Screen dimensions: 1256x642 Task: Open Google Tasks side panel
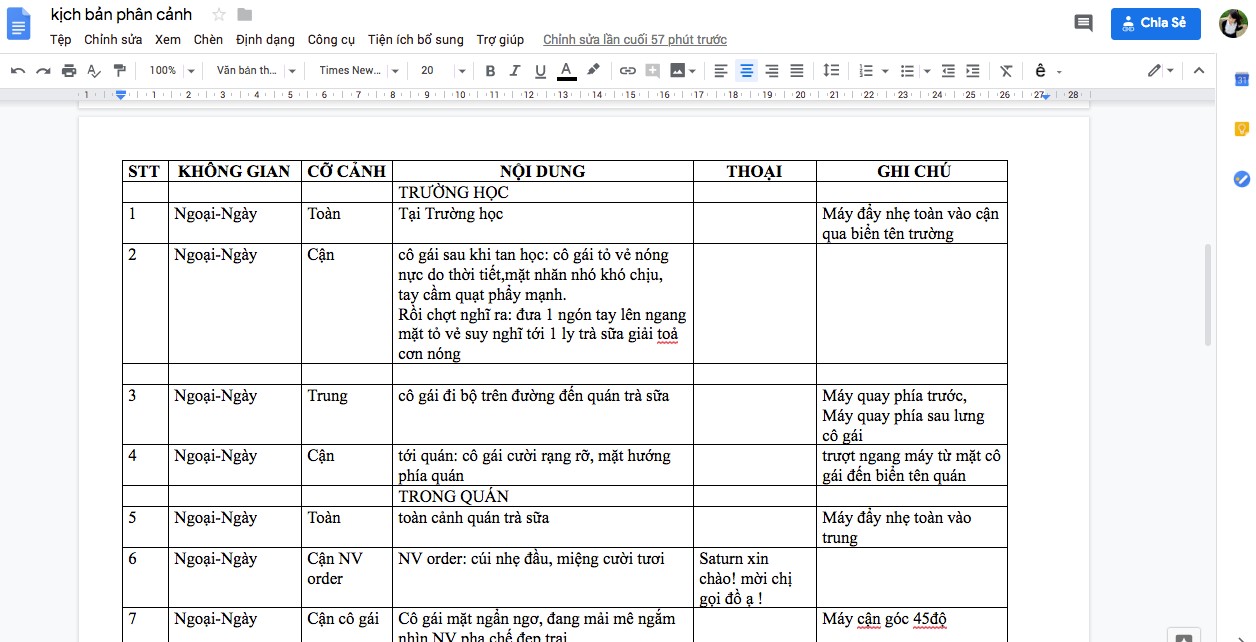coord(1241,179)
